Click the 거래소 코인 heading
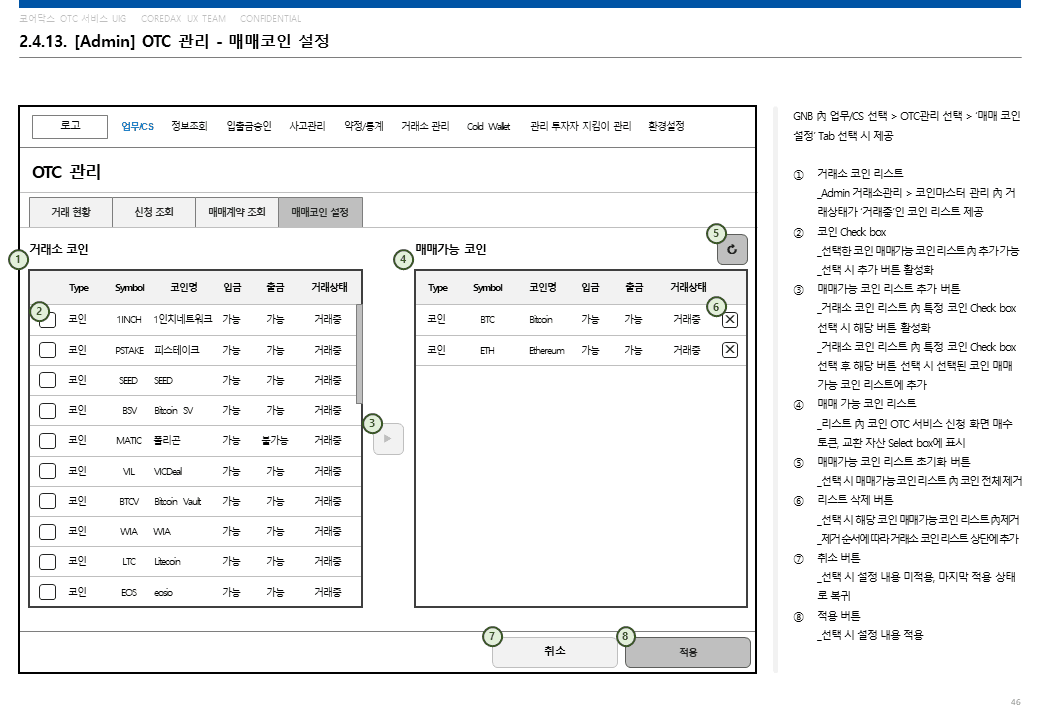The height and width of the screenshot is (720, 1040). click(59, 249)
